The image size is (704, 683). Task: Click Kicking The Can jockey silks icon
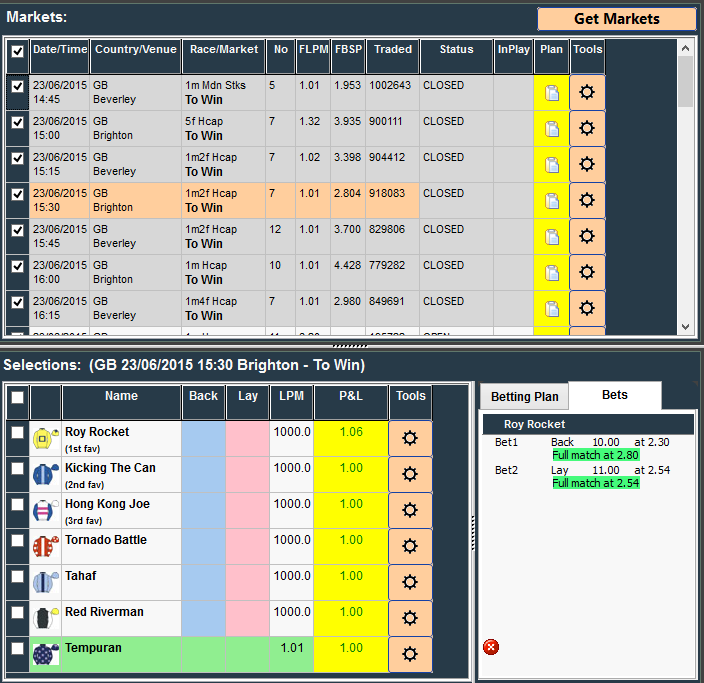[45, 474]
